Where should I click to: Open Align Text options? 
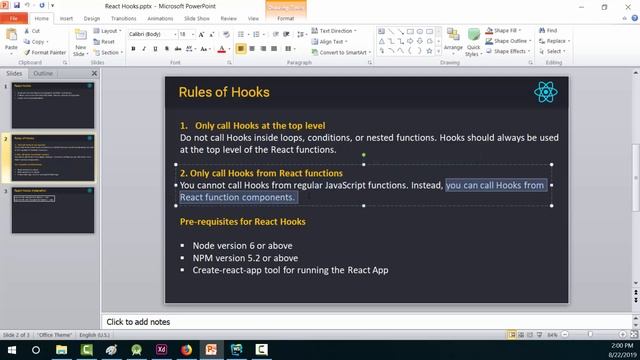coord(329,42)
